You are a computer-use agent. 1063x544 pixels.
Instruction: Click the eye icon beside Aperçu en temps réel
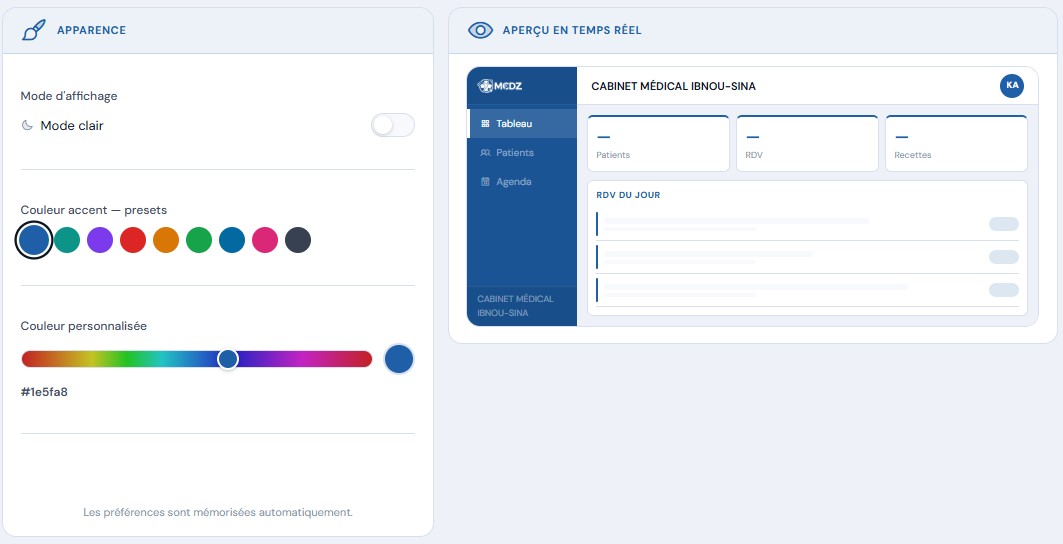(481, 31)
